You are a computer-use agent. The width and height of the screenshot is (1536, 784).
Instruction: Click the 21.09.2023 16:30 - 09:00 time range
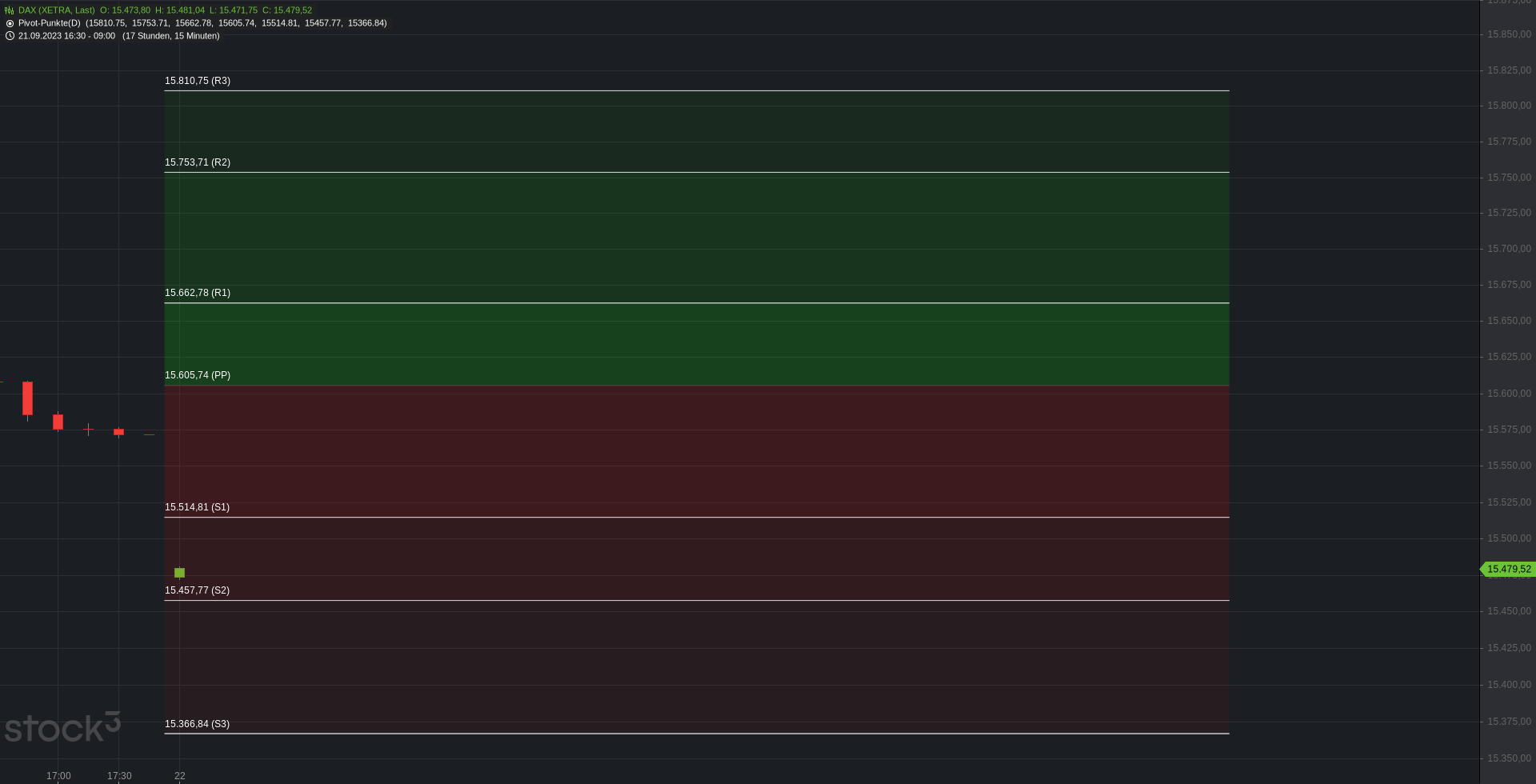pos(66,36)
